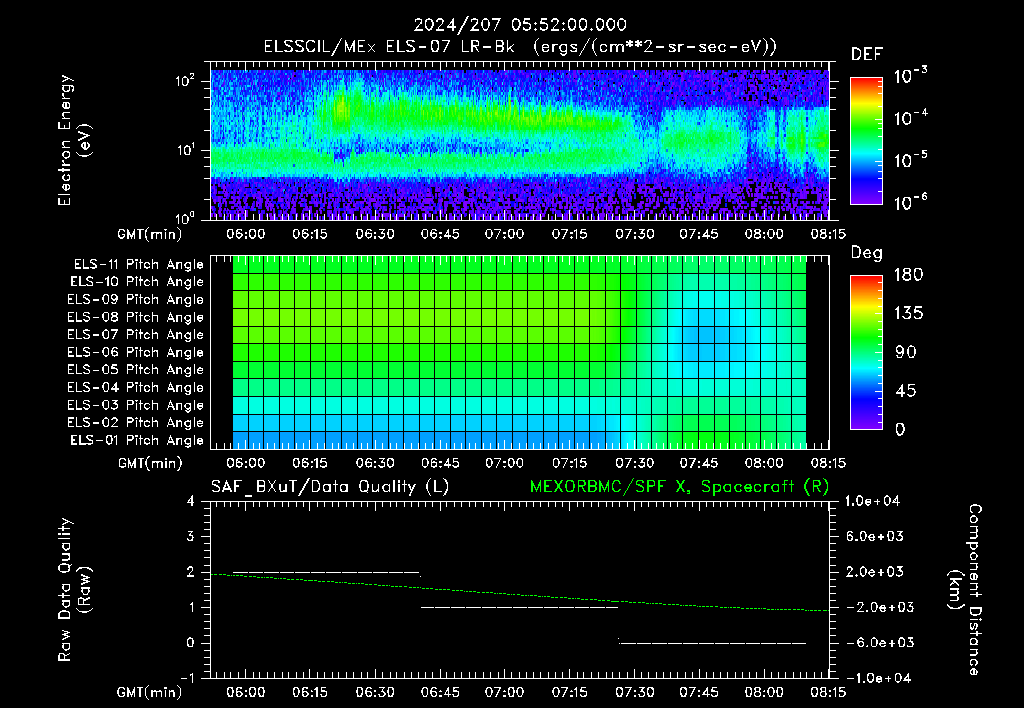Viewport: 1024px width, 708px height.
Task: Click the 07:45 tick under the pitch angle panel
Action: [699, 463]
